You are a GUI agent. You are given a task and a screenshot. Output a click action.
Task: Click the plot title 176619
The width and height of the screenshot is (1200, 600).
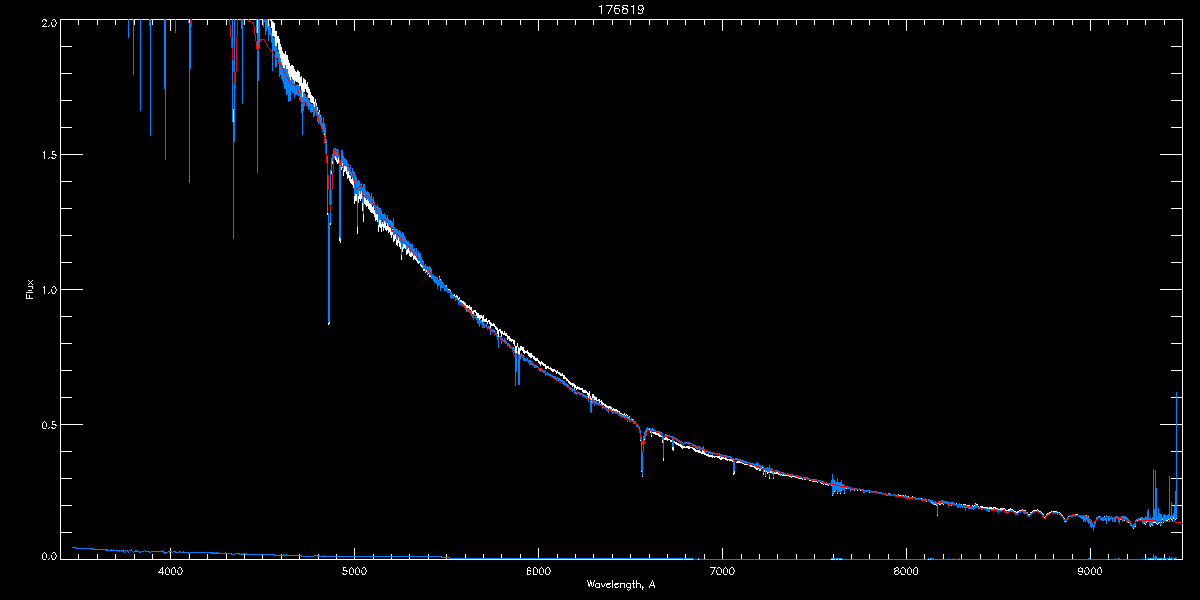621,10
